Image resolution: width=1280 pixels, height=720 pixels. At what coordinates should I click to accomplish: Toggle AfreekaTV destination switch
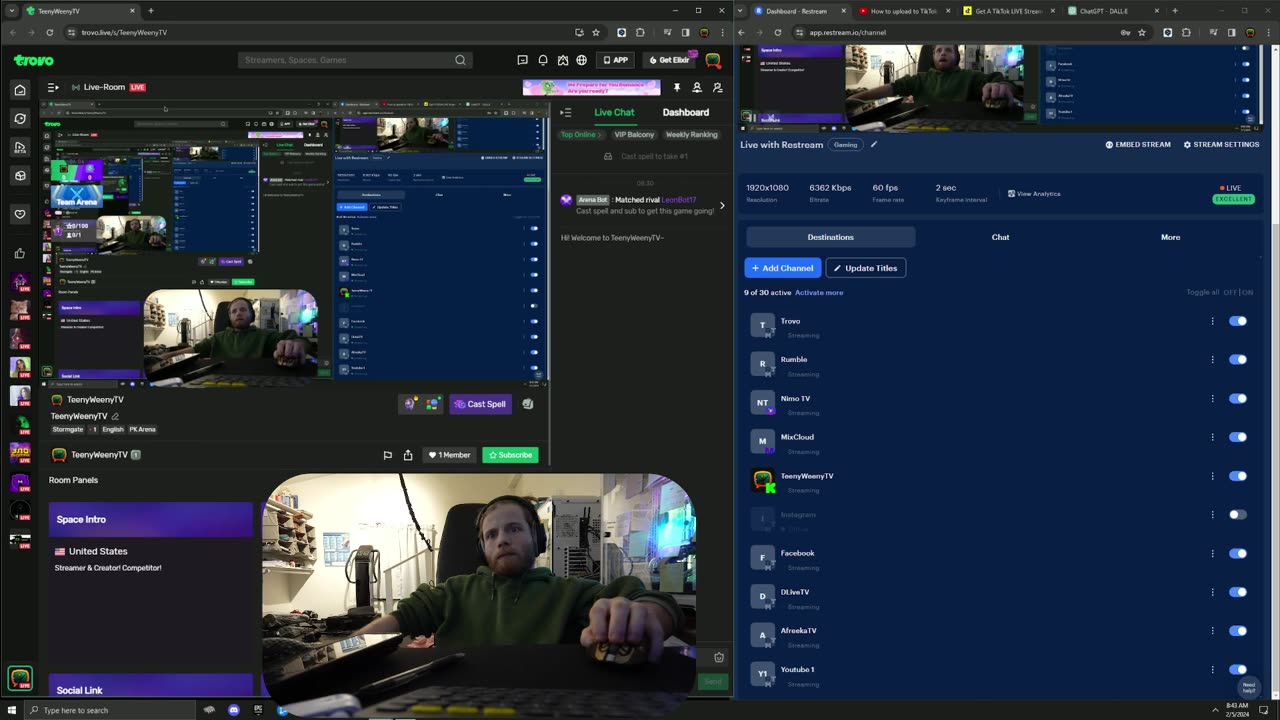tap(1238, 631)
